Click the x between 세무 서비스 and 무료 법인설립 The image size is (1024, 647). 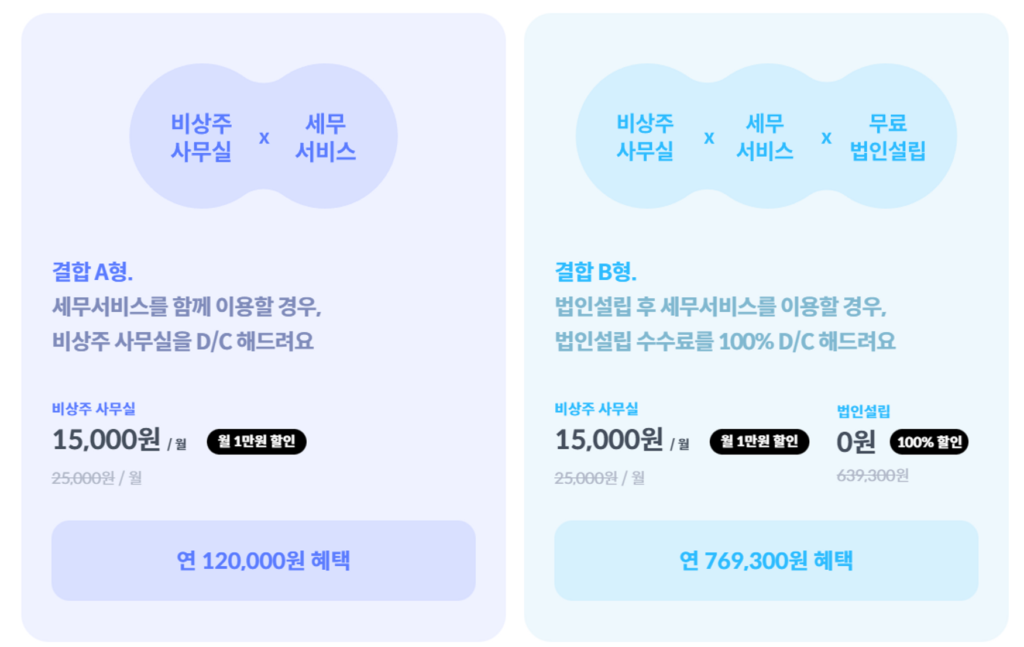(826, 138)
